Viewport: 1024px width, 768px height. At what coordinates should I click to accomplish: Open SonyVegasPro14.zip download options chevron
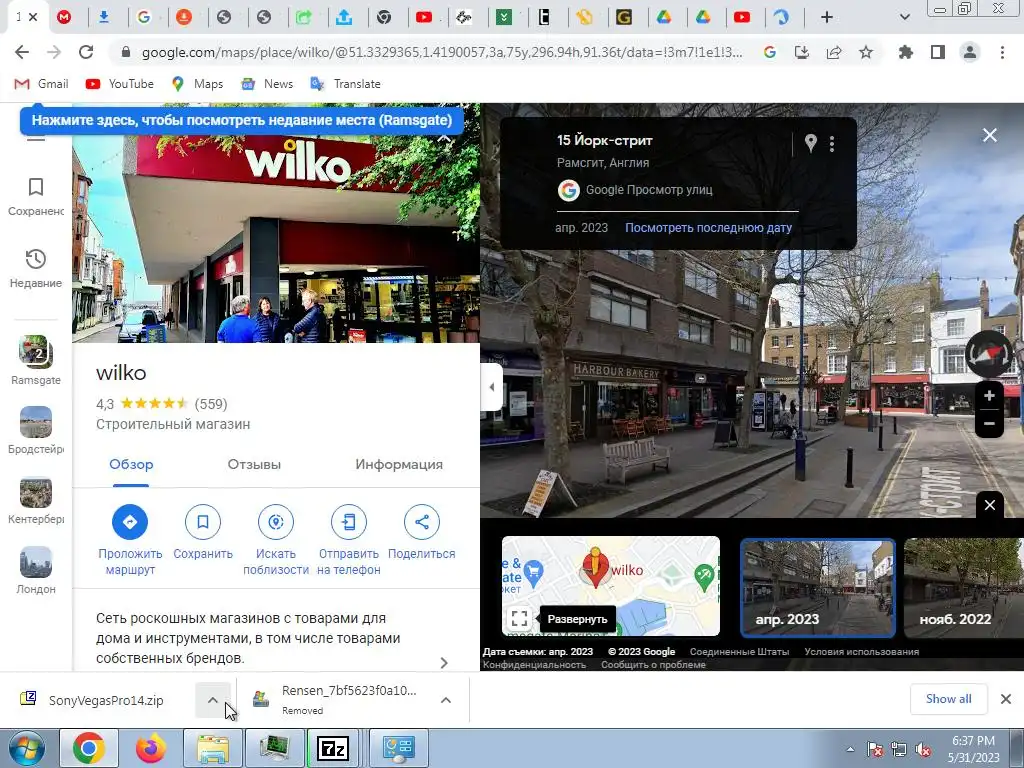pyautogui.click(x=213, y=700)
